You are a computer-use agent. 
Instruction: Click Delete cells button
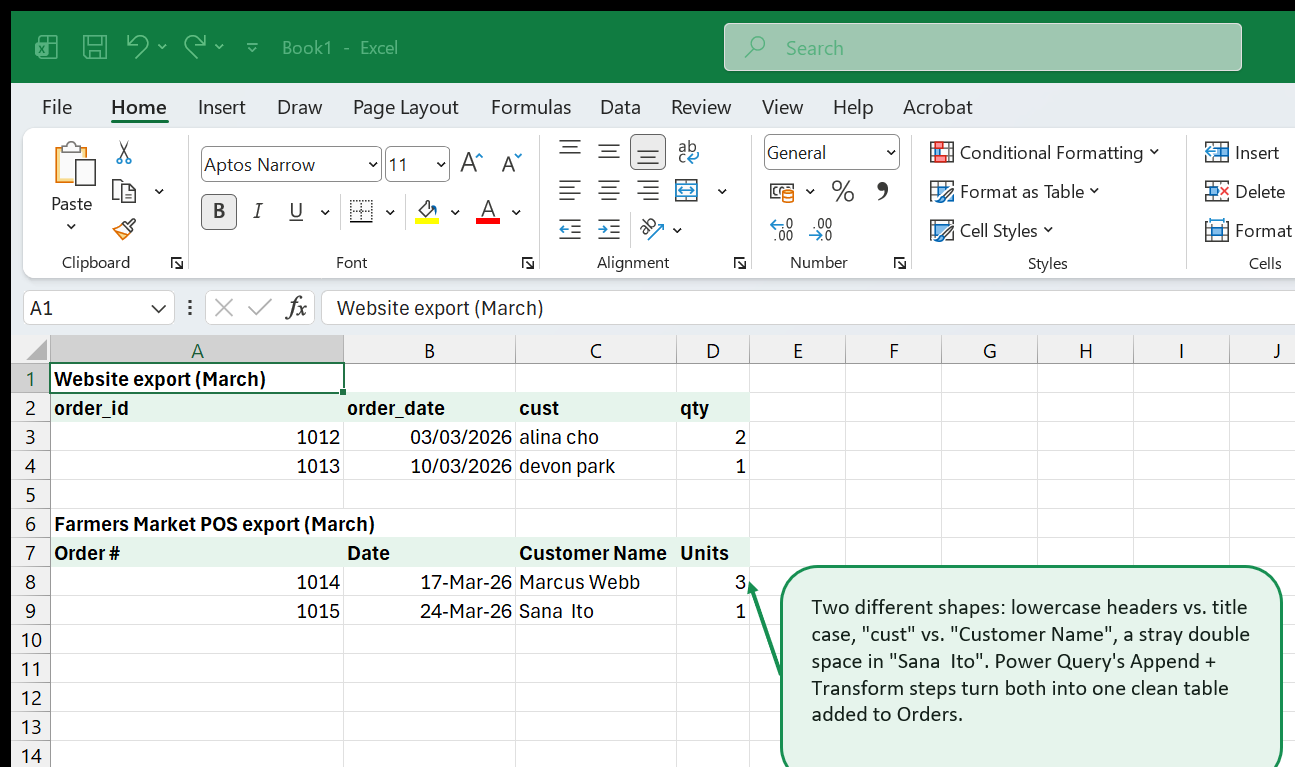click(1245, 191)
